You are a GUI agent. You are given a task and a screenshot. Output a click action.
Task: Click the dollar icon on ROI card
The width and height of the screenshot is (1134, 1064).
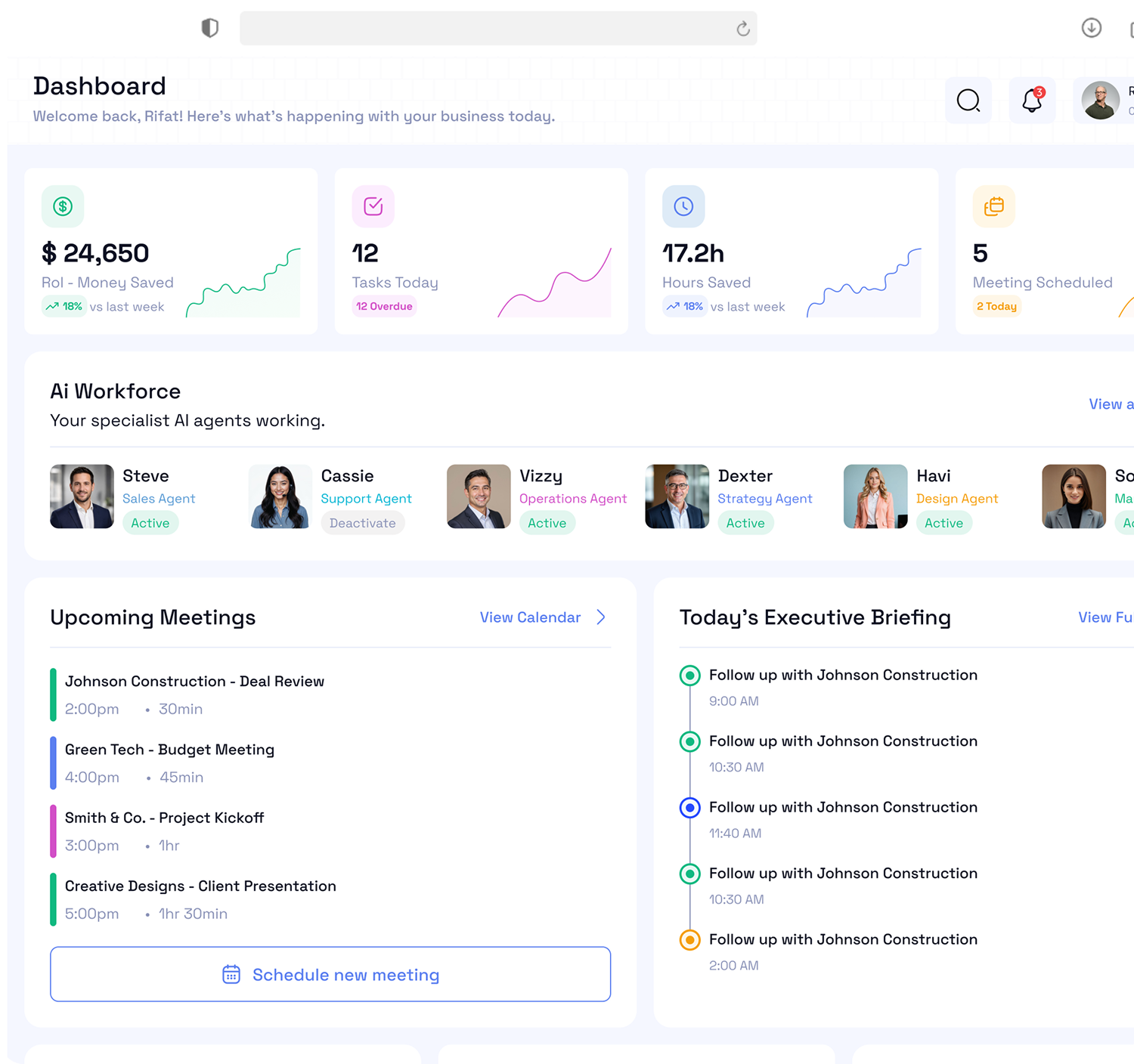tap(63, 206)
